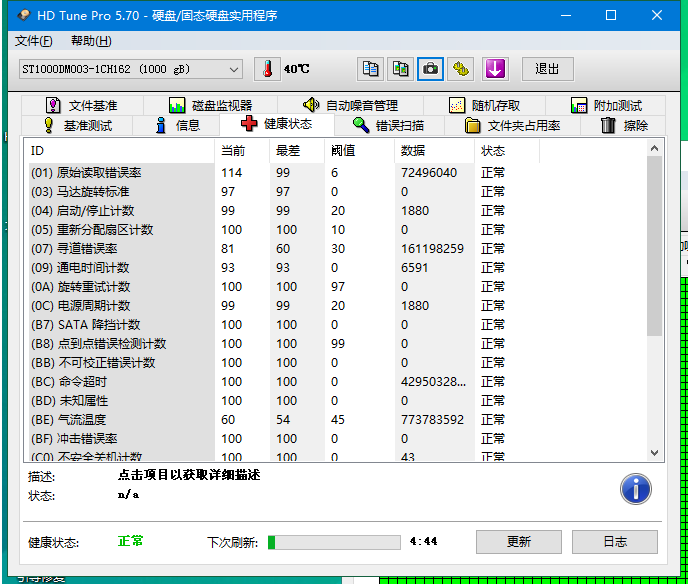
Task: Click data value 161198259
Action: coord(432,249)
